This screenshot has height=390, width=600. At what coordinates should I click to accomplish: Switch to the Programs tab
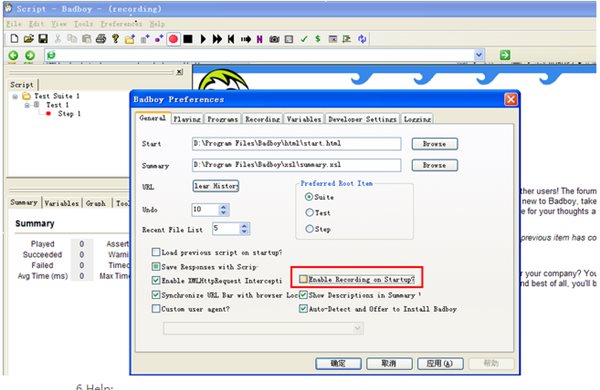pyautogui.click(x=222, y=119)
